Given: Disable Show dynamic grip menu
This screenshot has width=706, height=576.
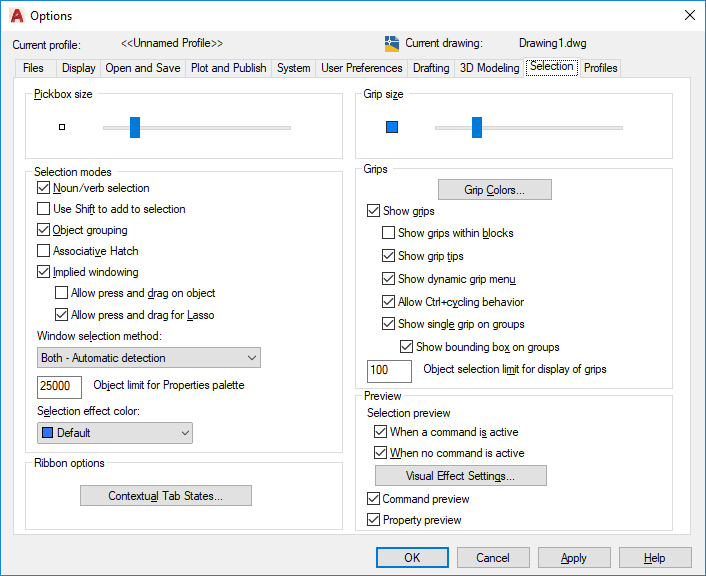Looking at the screenshot, I should (x=389, y=279).
